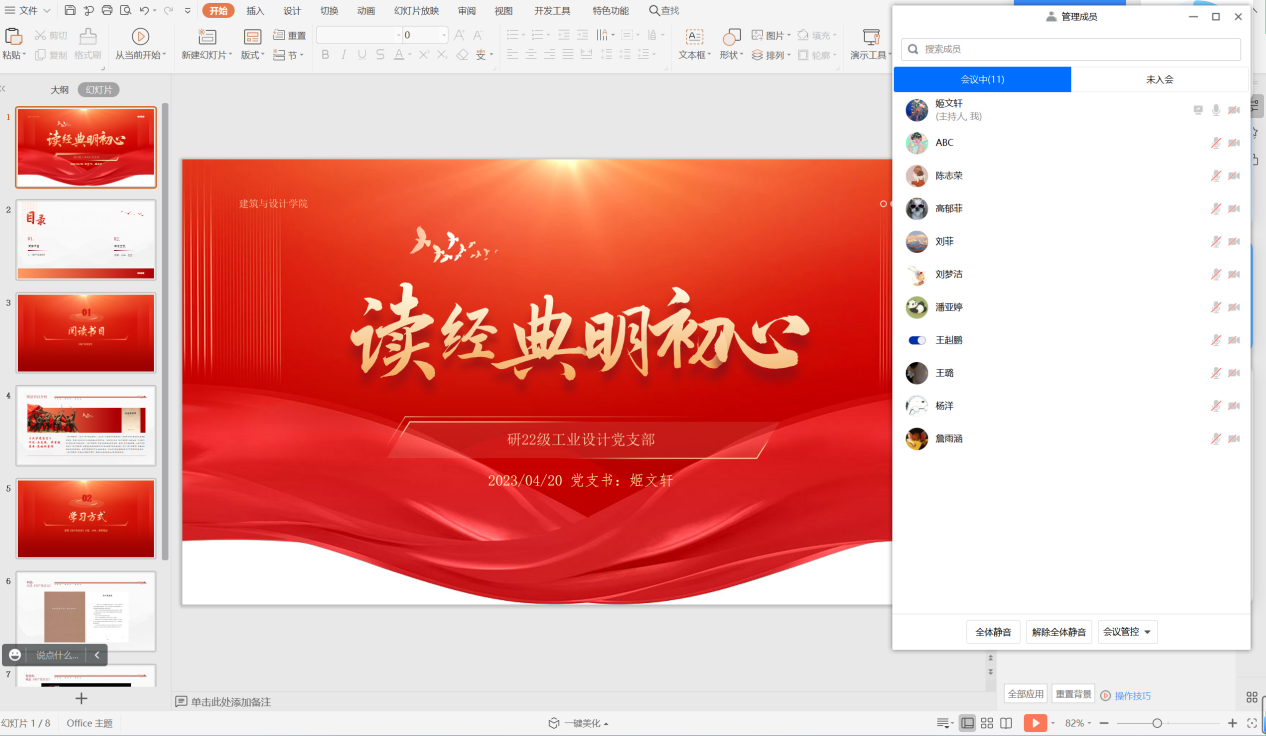
Task: Open the 插入 ribbon tab
Action: click(x=255, y=11)
